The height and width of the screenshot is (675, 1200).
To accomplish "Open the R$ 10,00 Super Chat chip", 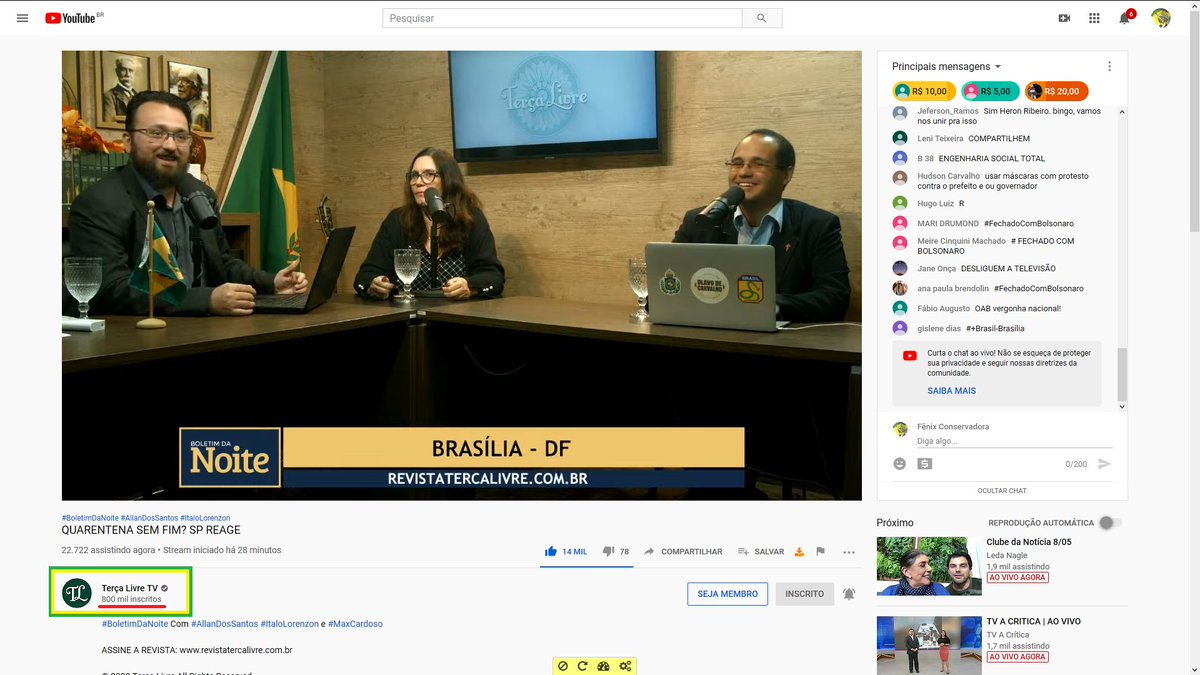I will coord(922,91).
